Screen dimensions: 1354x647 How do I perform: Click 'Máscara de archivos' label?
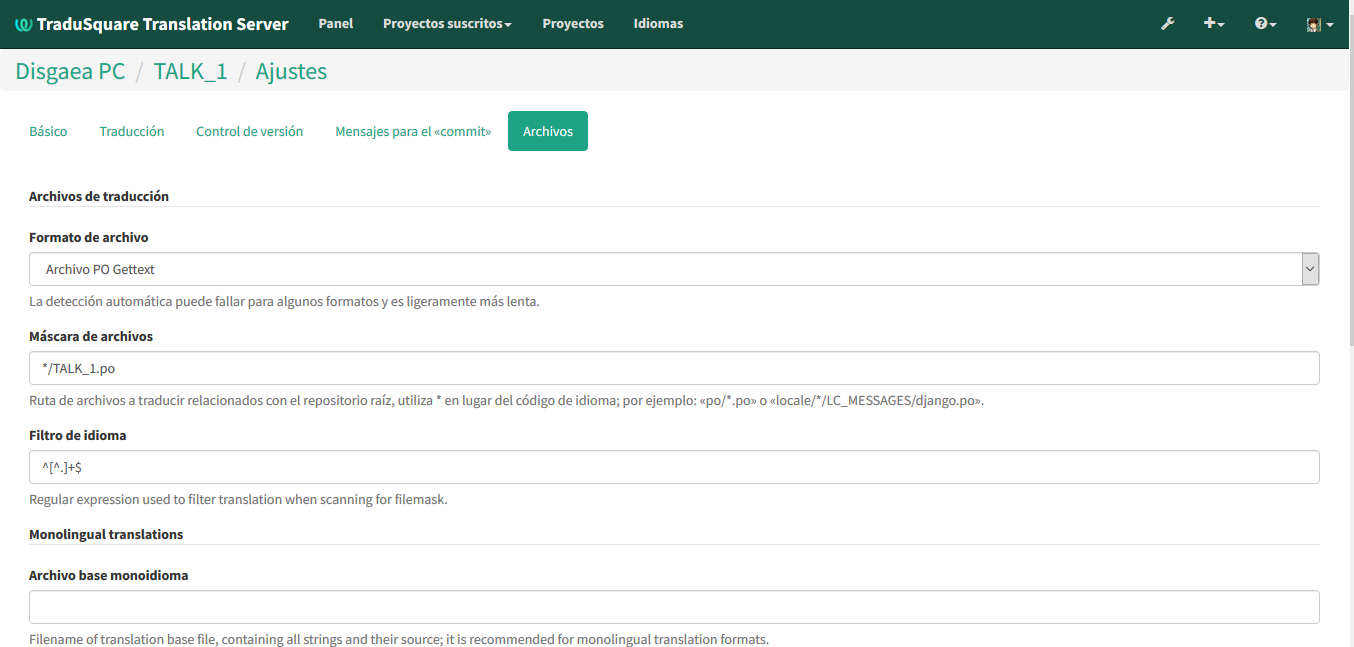[91, 336]
